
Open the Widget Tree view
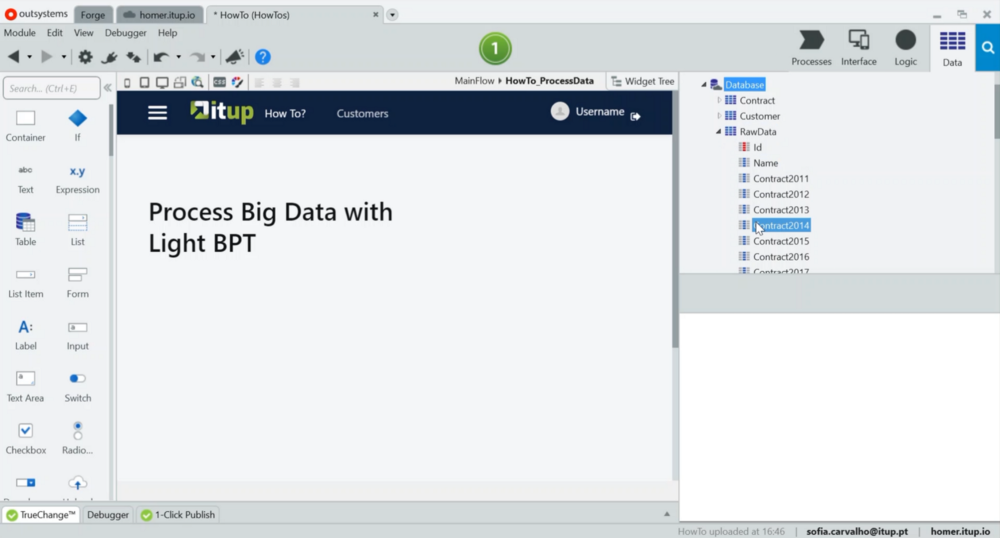[642, 81]
